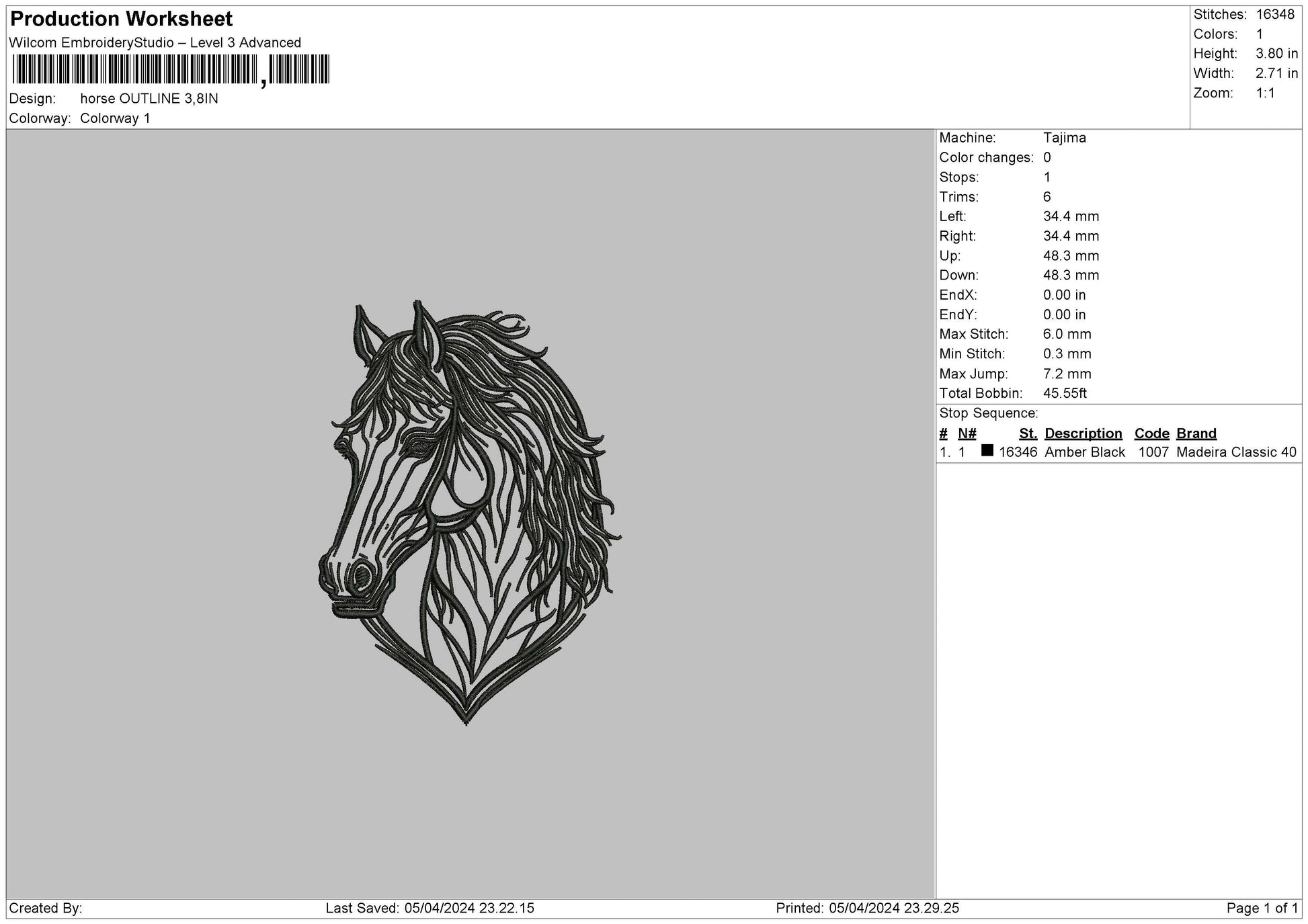This screenshot has height=924, width=1308.
Task: Click the Brand column header
Action: click(1196, 433)
